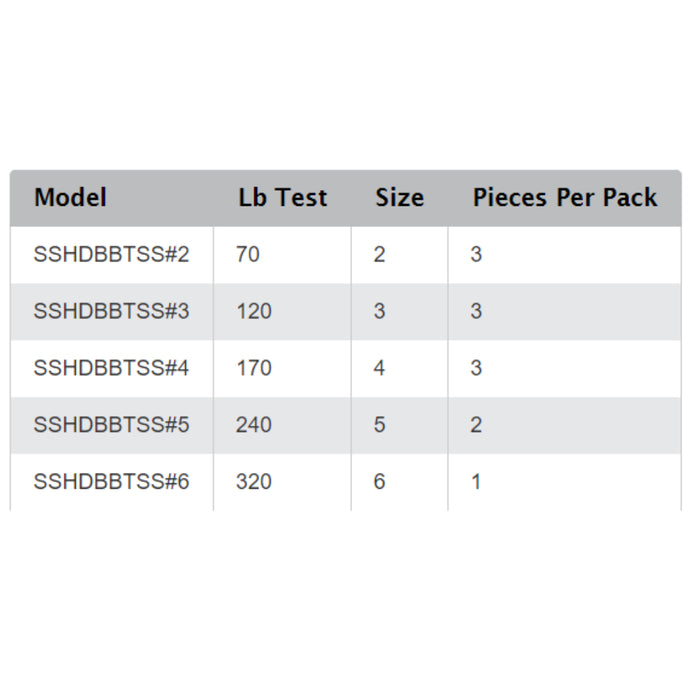Click size value 5 in SSHDBBTSS#5 row
The width and height of the screenshot is (700, 700).
click(x=379, y=425)
